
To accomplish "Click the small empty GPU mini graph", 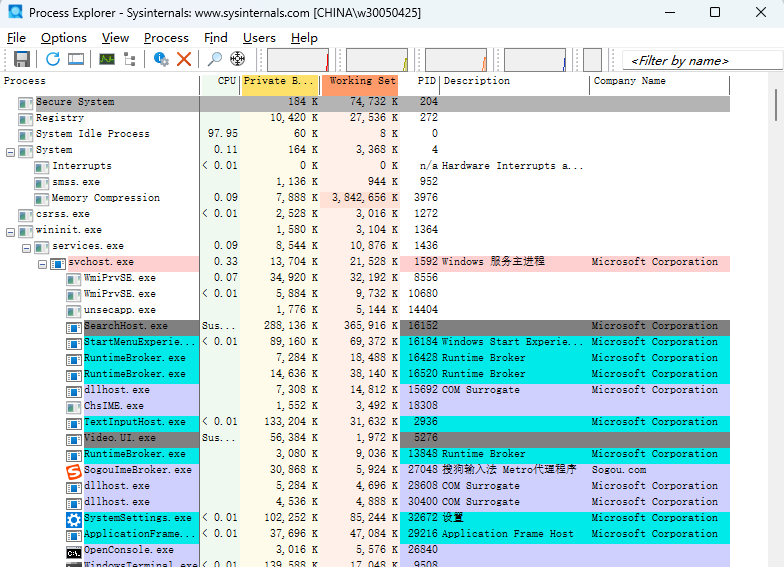I will click(592, 60).
